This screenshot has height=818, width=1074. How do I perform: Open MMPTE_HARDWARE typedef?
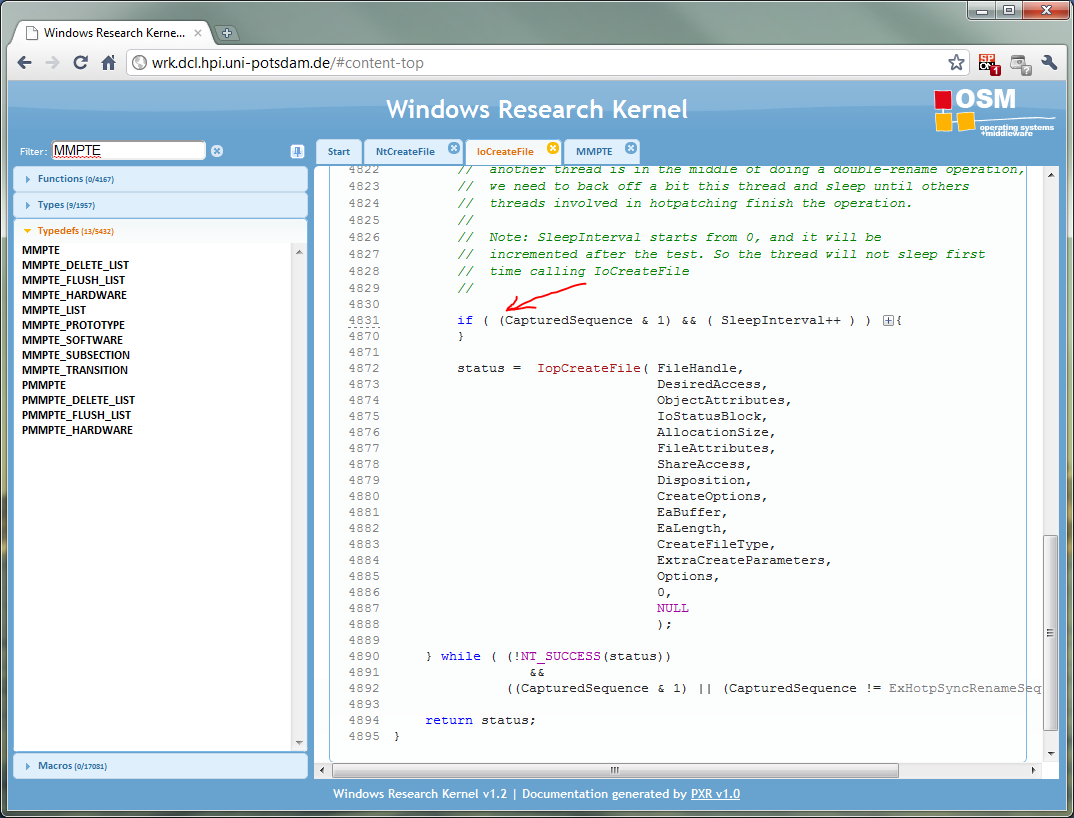pos(74,295)
